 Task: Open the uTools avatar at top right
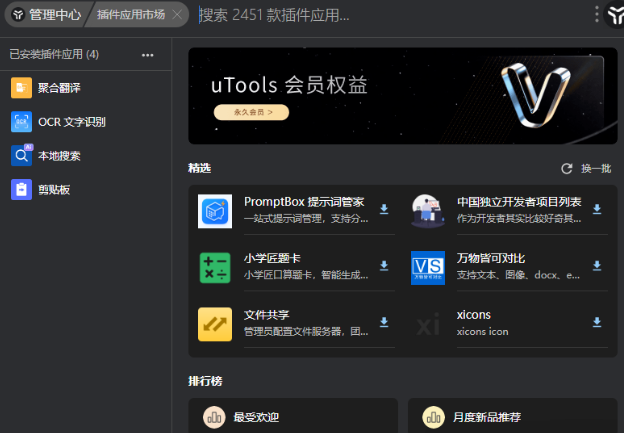point(614,15)
